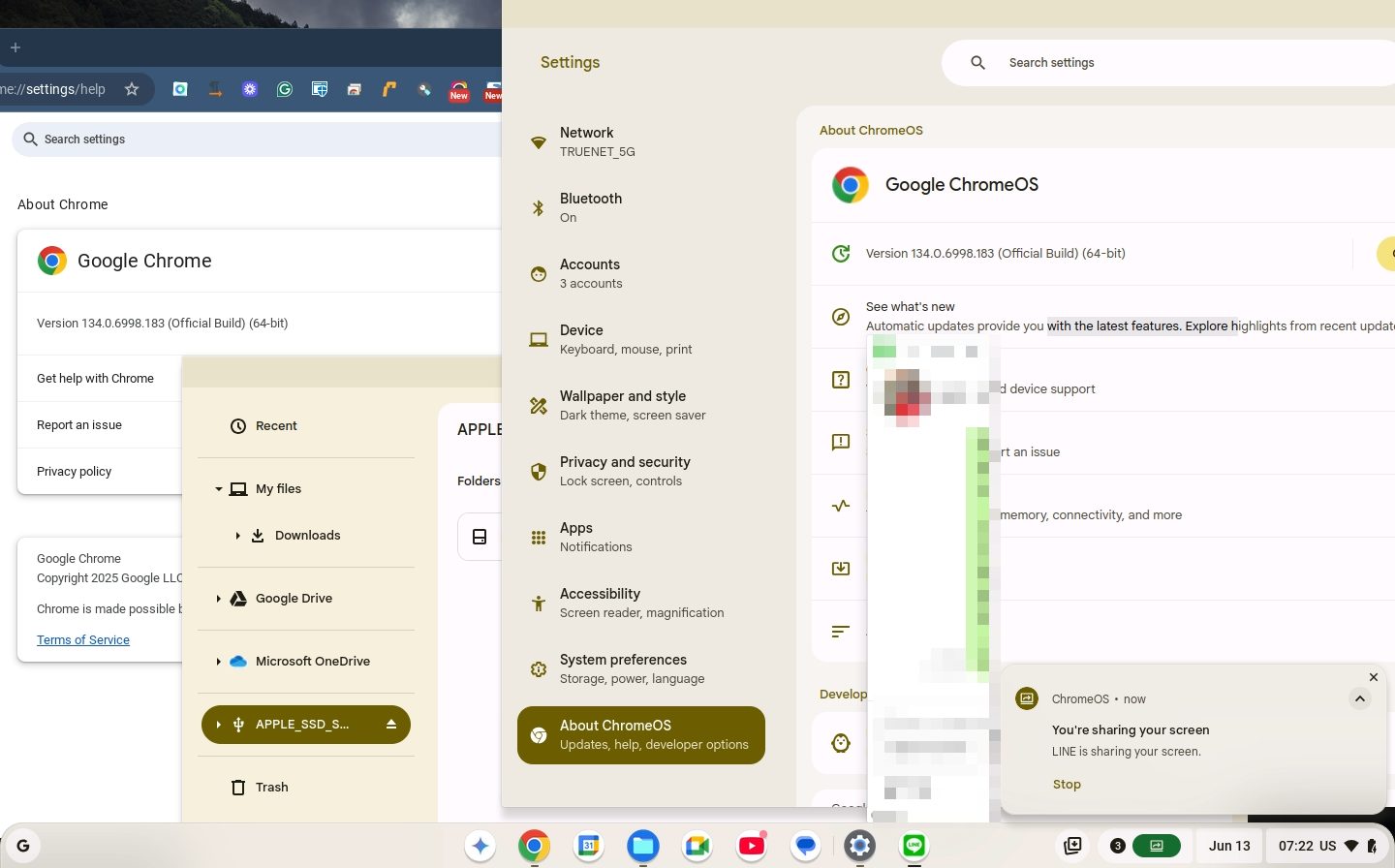The width and height of the screenshot is (1395, 868).
Task: Expand APPLE_SSD drive tree arrow
Action: tap(219, 725)
